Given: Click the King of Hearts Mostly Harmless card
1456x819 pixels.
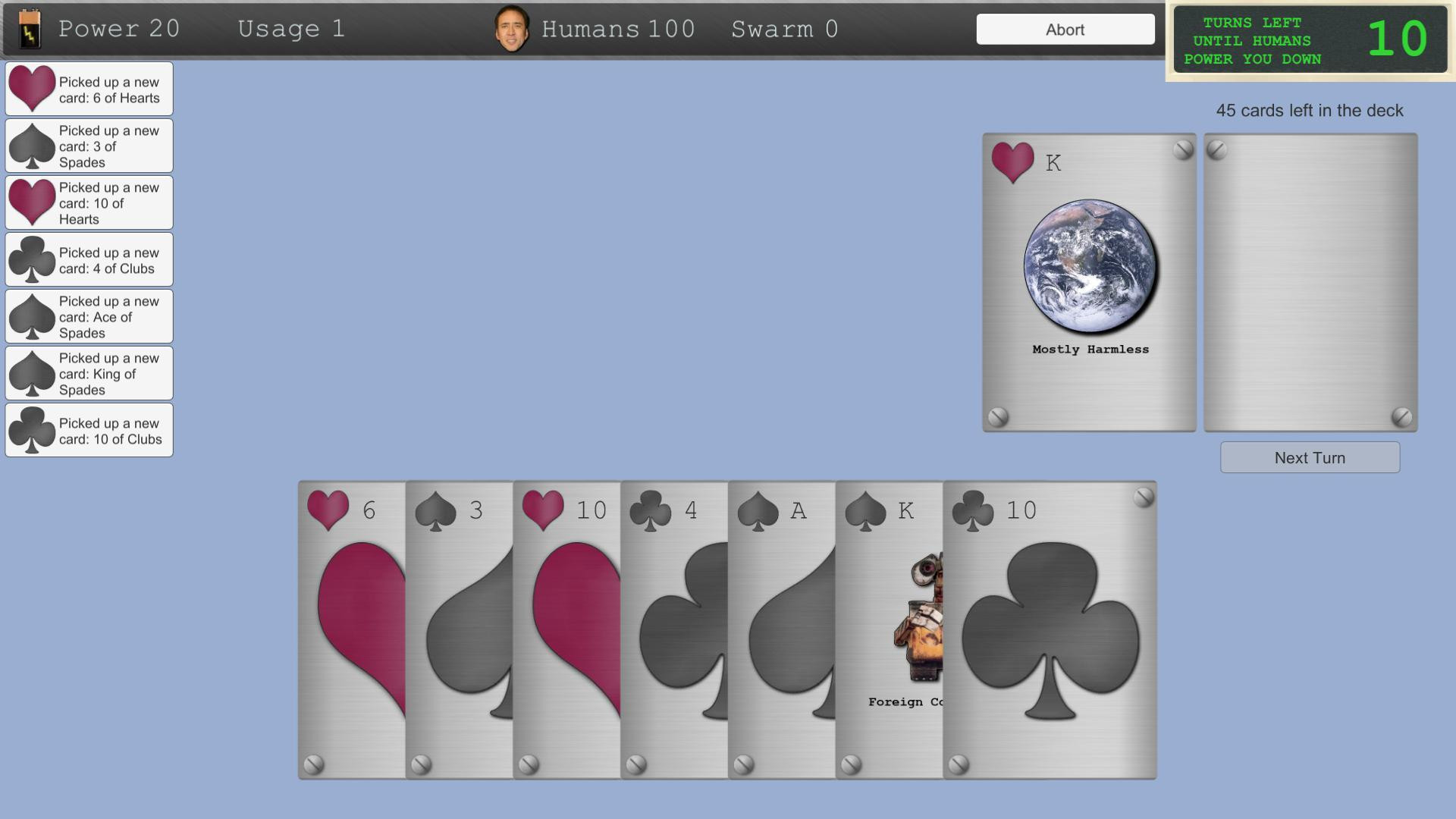Looking at the screenshot, I should click(x=1090, y=283).
